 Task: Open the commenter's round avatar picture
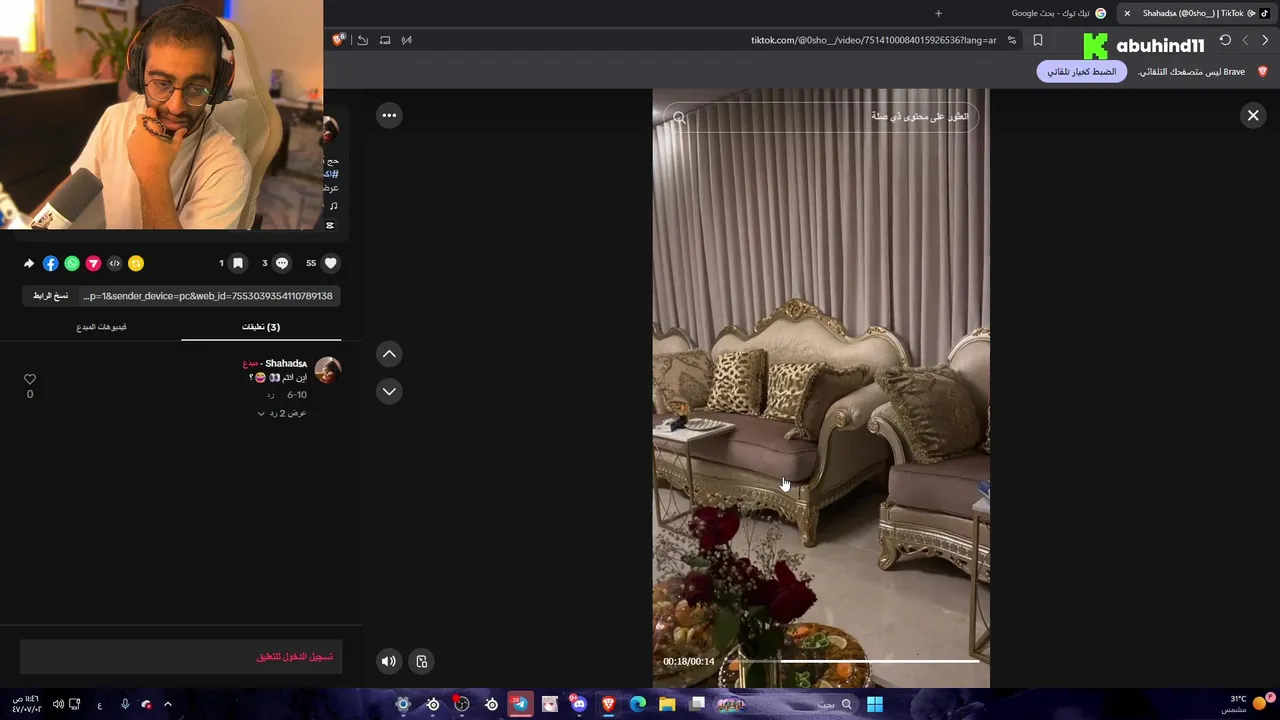pos(327,370)
